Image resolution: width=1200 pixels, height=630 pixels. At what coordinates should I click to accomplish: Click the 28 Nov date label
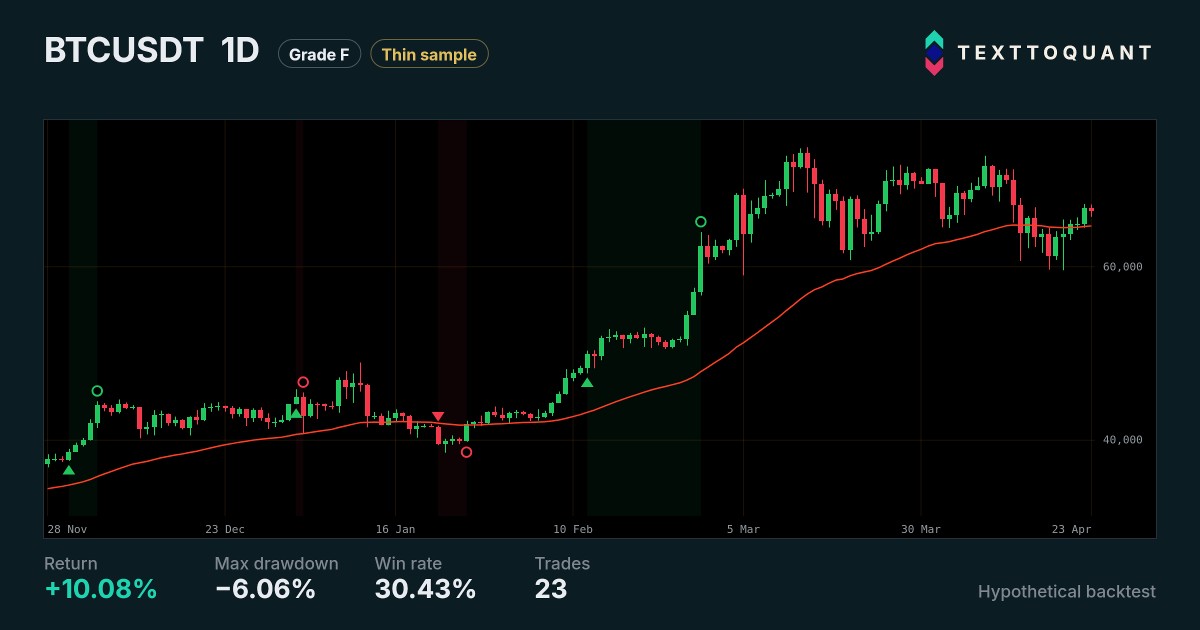[x=68, y=528]
